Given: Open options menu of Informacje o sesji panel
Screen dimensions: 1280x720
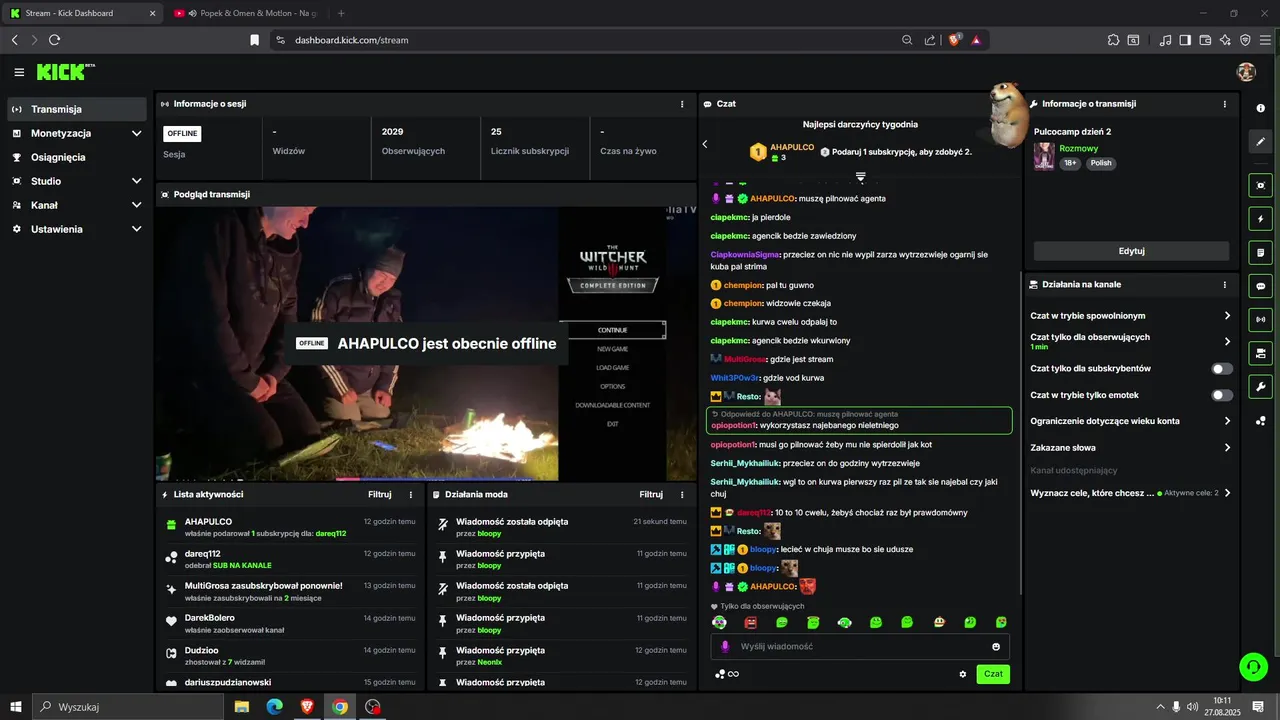Looking at the screenshot, I should [682, 104].
